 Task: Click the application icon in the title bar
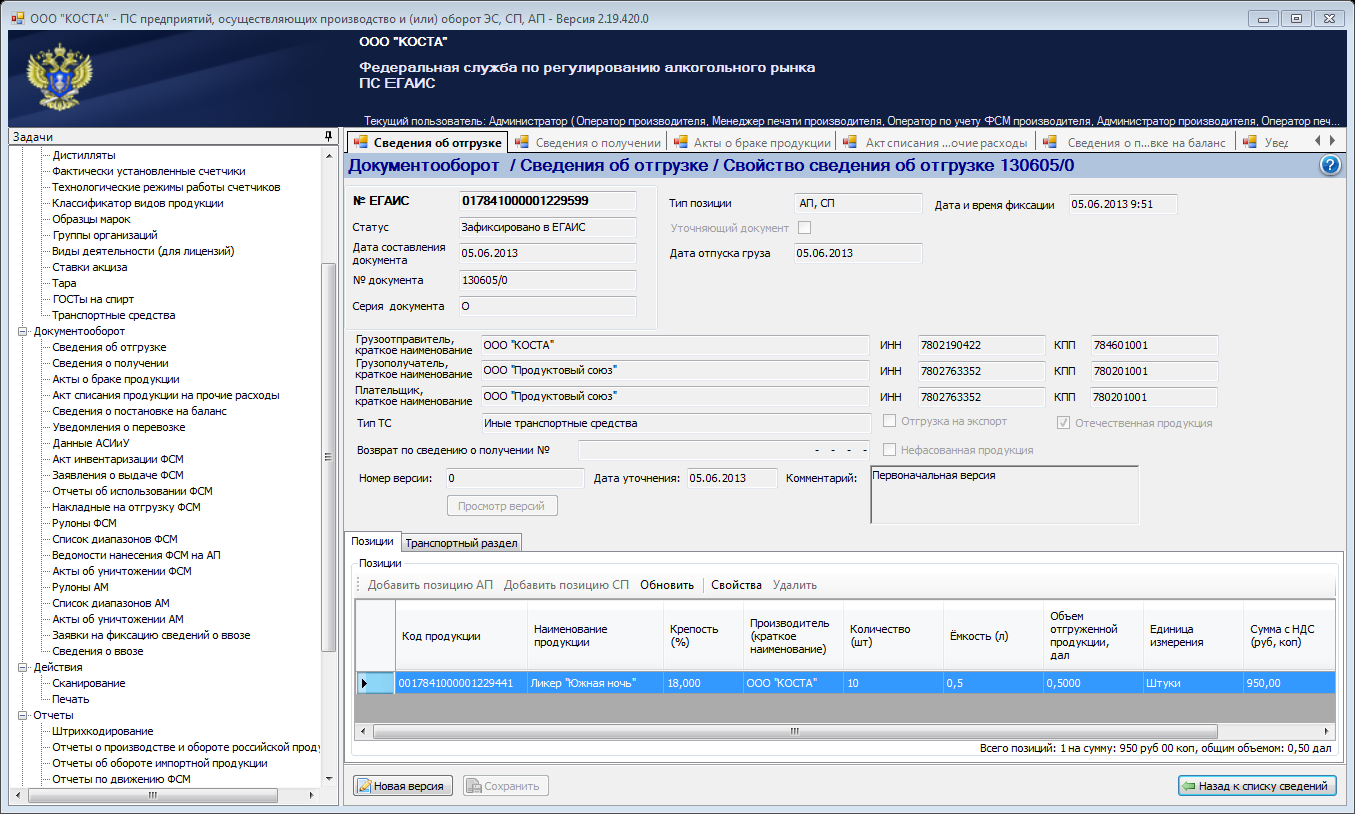coord(17,17)
